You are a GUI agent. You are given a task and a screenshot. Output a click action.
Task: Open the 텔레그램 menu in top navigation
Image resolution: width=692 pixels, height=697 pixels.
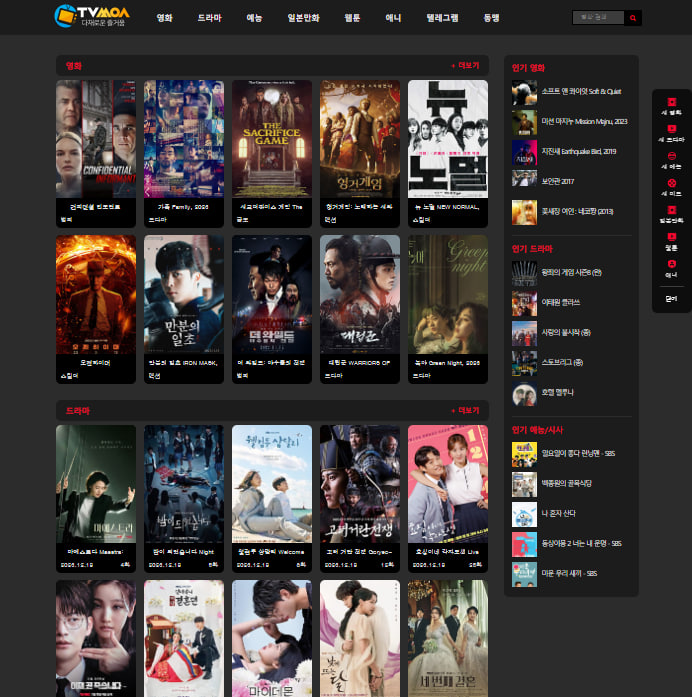[442, 18]
